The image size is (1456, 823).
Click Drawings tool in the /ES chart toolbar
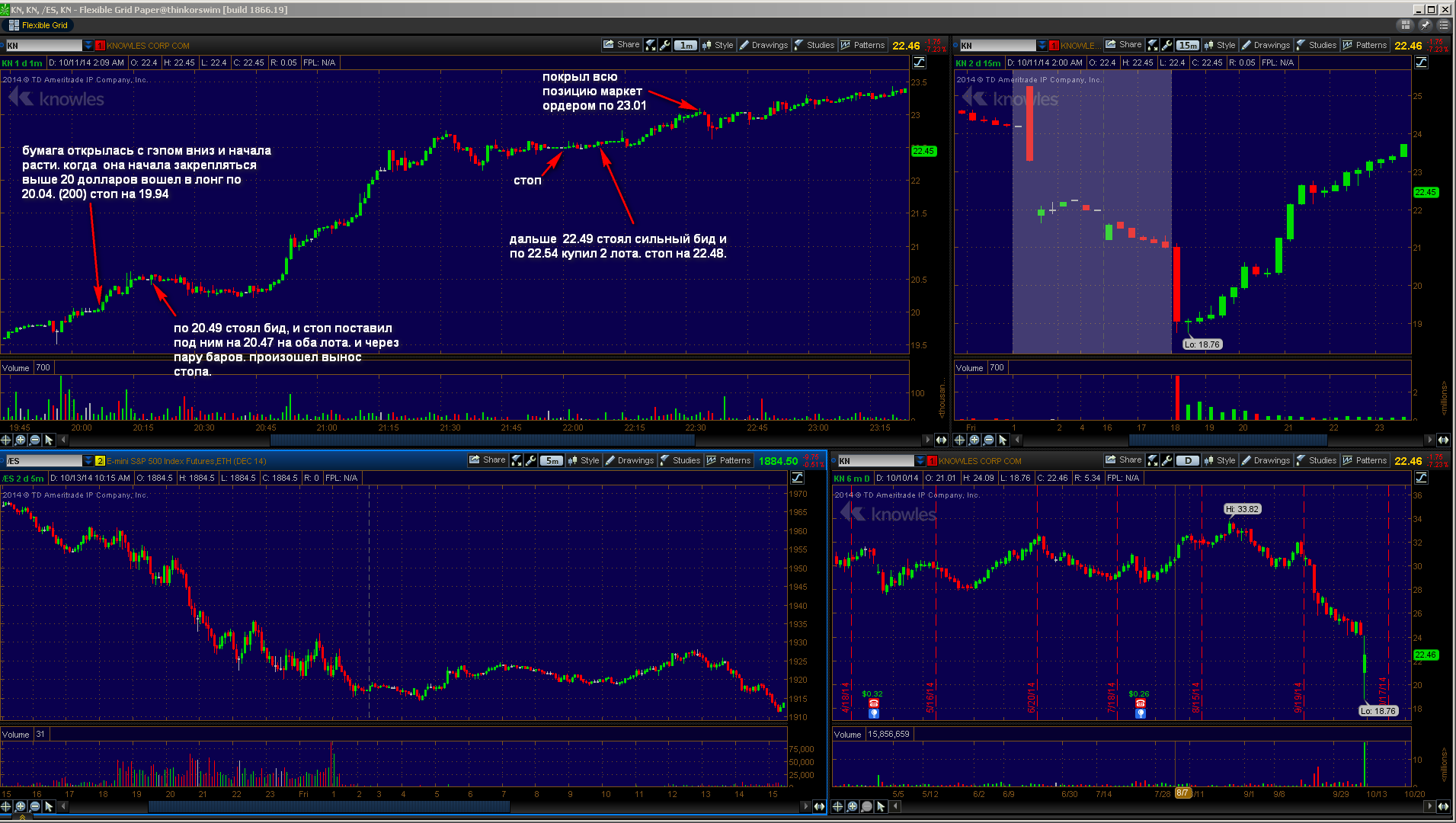629,460
